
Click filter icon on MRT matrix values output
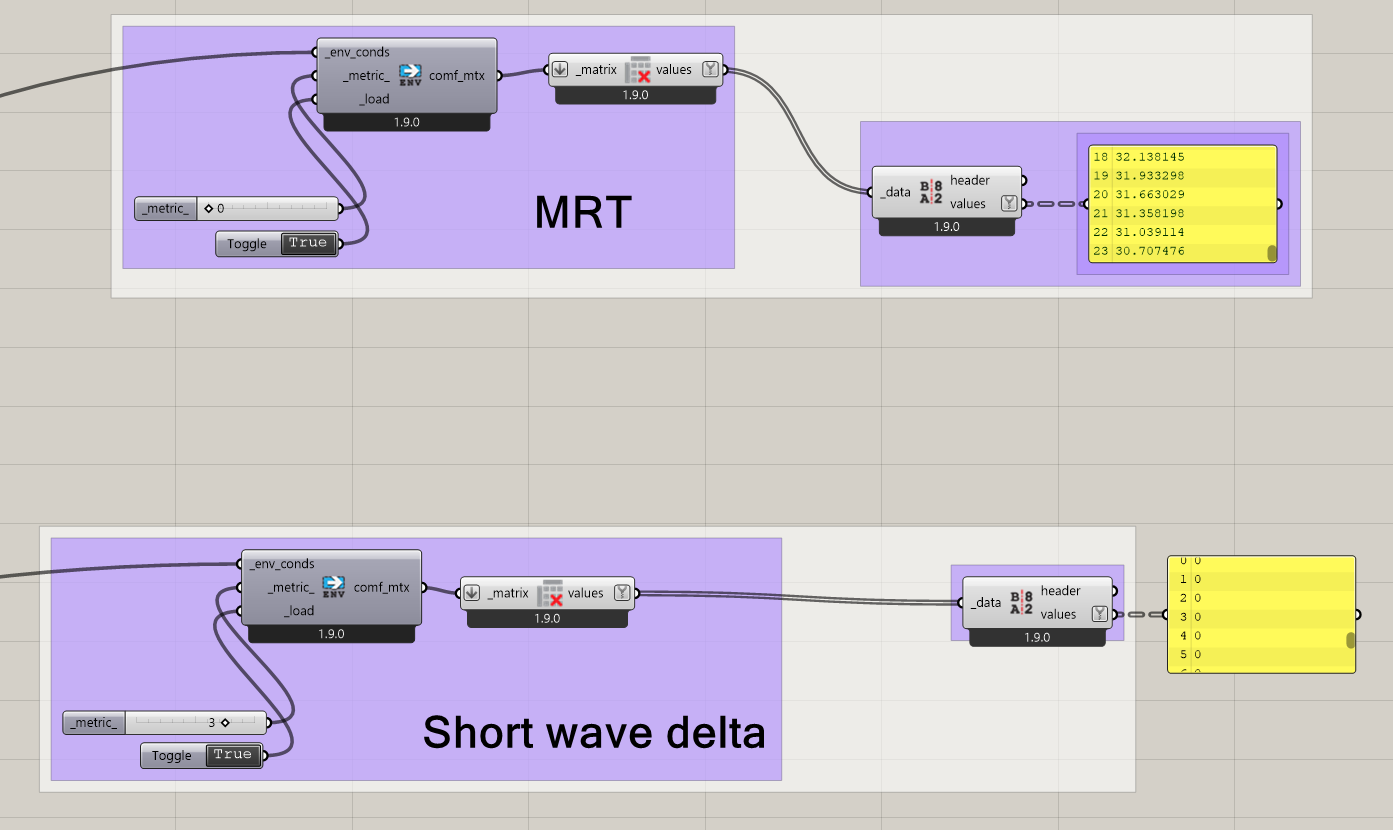pyautogui.click(x=710, y=70)
